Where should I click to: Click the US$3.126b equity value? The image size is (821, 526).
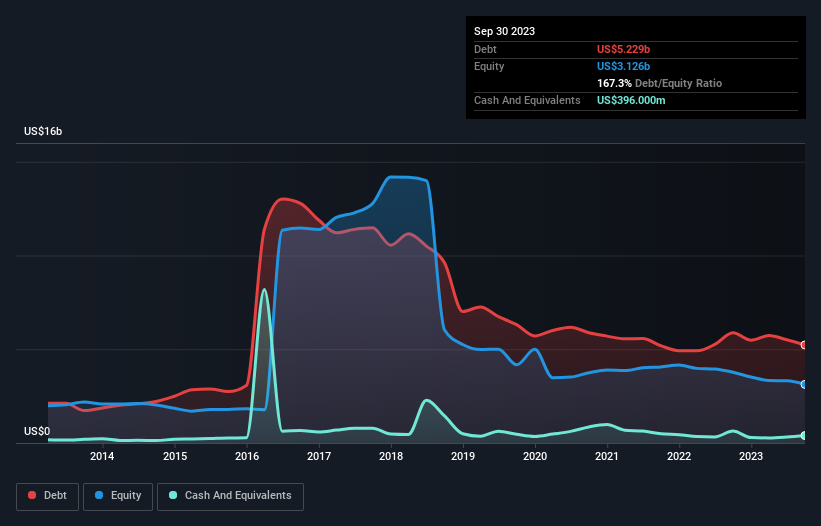(623, 66)
